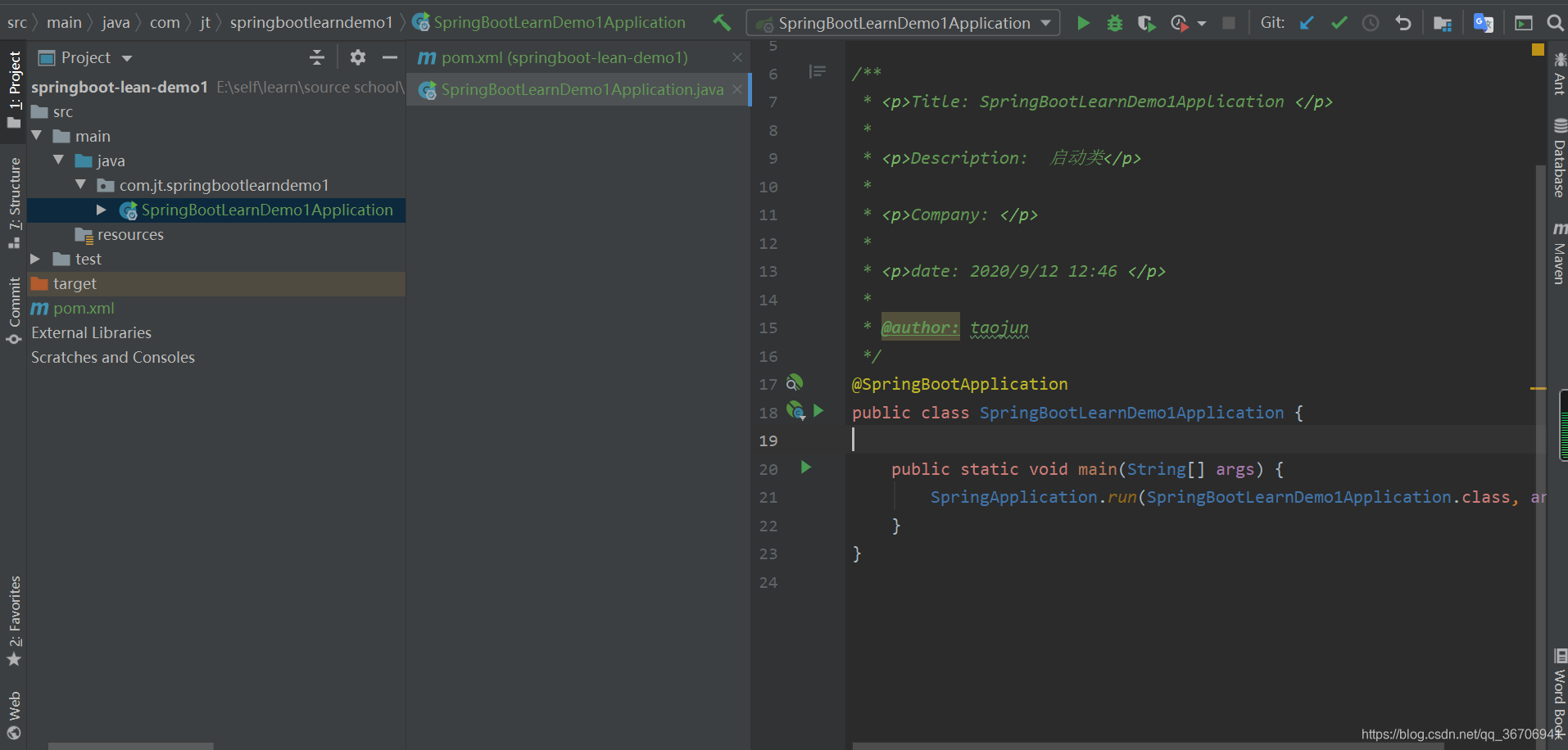
Task: Select External Libraries node
Action: 91,332
